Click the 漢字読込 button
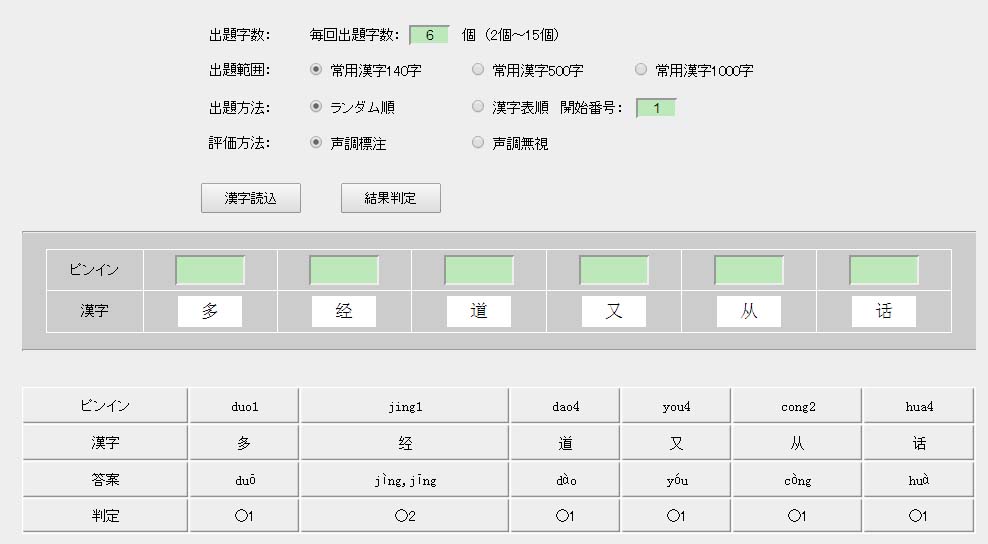988x544 pixels. point(250,198)
